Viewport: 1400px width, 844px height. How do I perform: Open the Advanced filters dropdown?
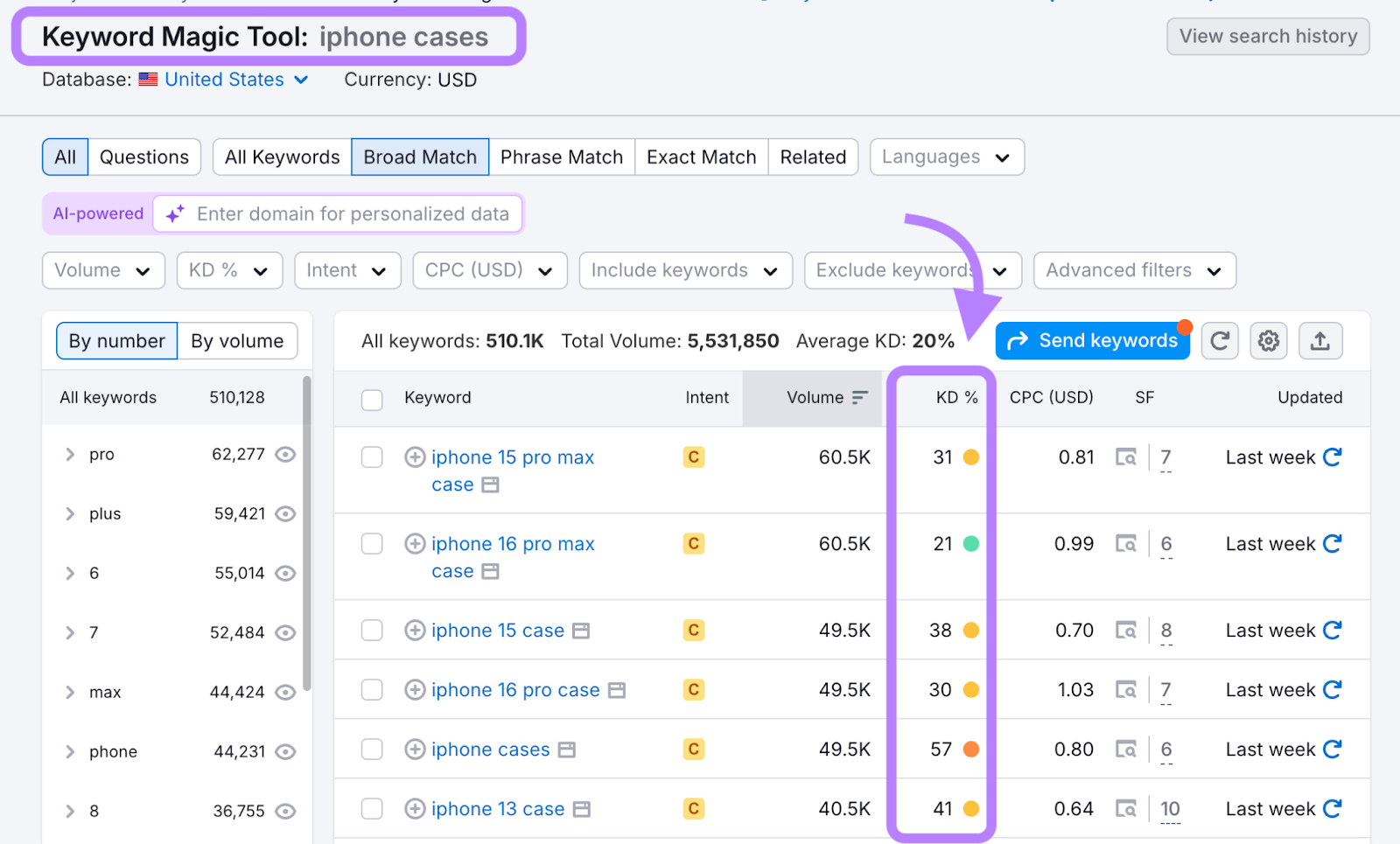pyautogui.click(x=1133, y=270)
